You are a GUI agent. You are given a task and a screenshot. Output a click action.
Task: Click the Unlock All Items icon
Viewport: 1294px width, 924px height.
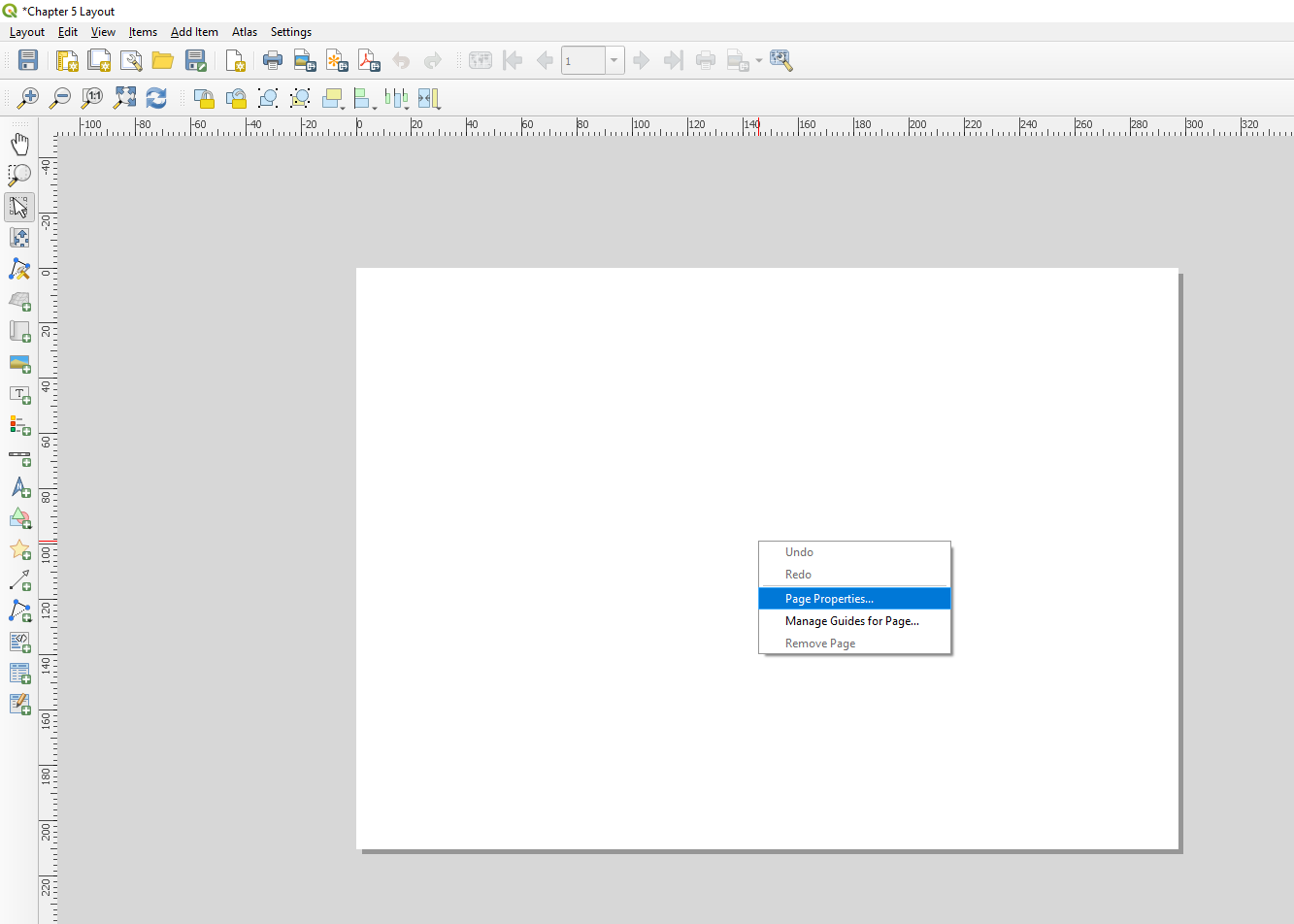[x=236, y=97]
